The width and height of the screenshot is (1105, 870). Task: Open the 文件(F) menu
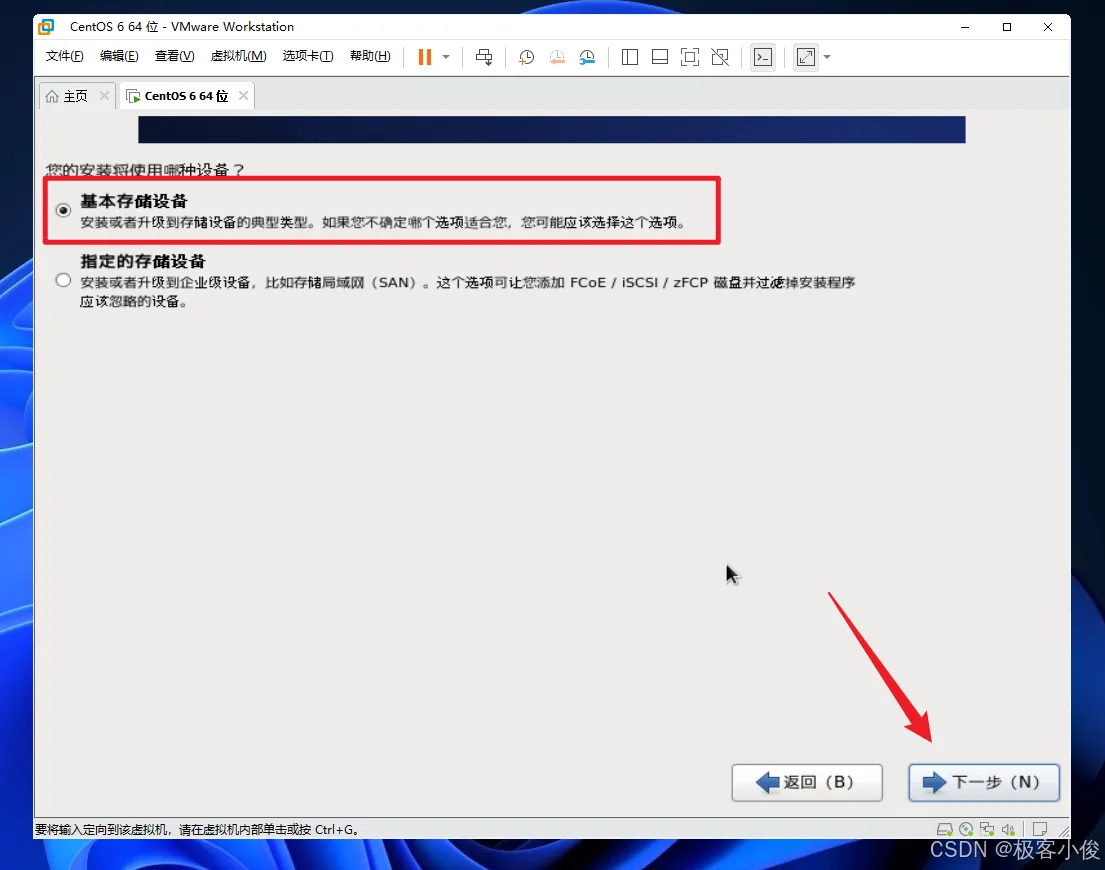click(64, 56)
